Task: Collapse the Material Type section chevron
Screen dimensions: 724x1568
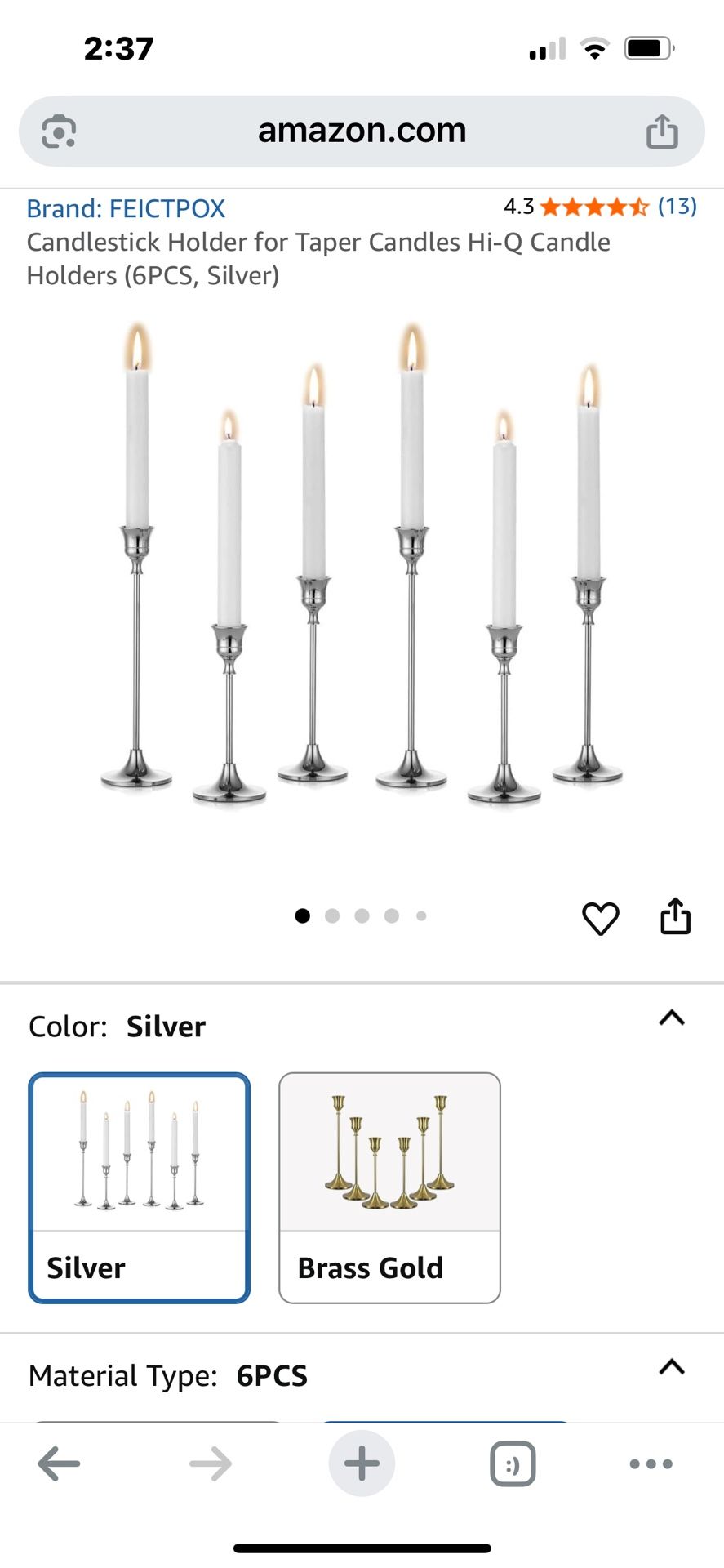Action: [x=671, y=1368]
